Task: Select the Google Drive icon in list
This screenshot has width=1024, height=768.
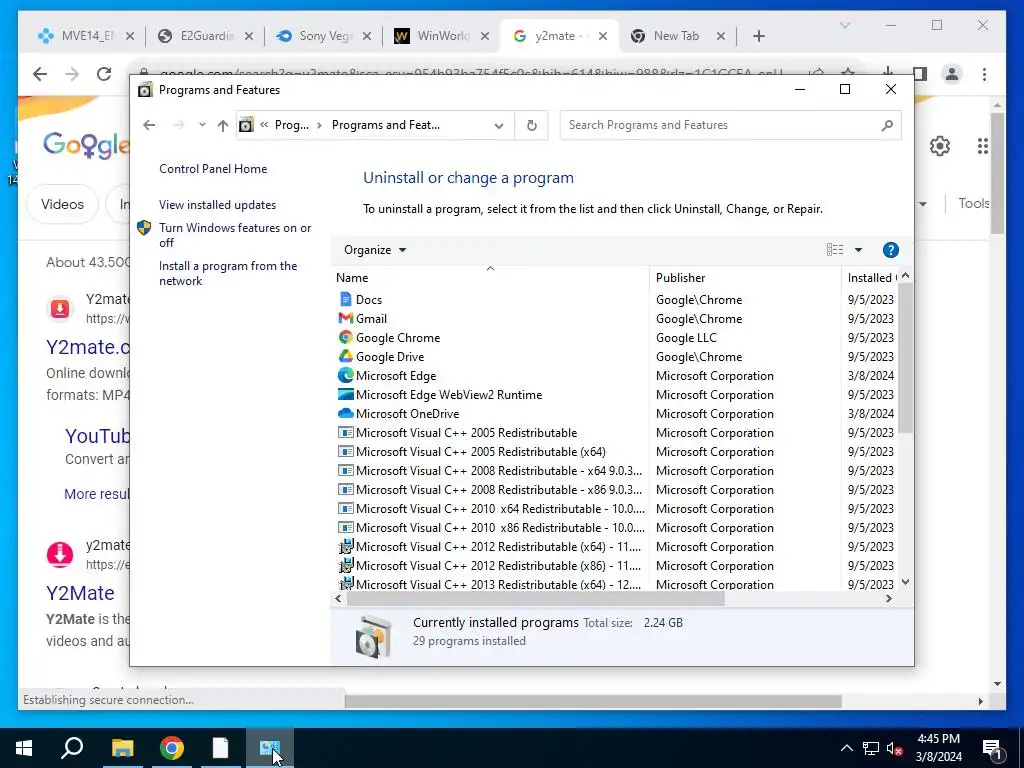Action: 345,356
